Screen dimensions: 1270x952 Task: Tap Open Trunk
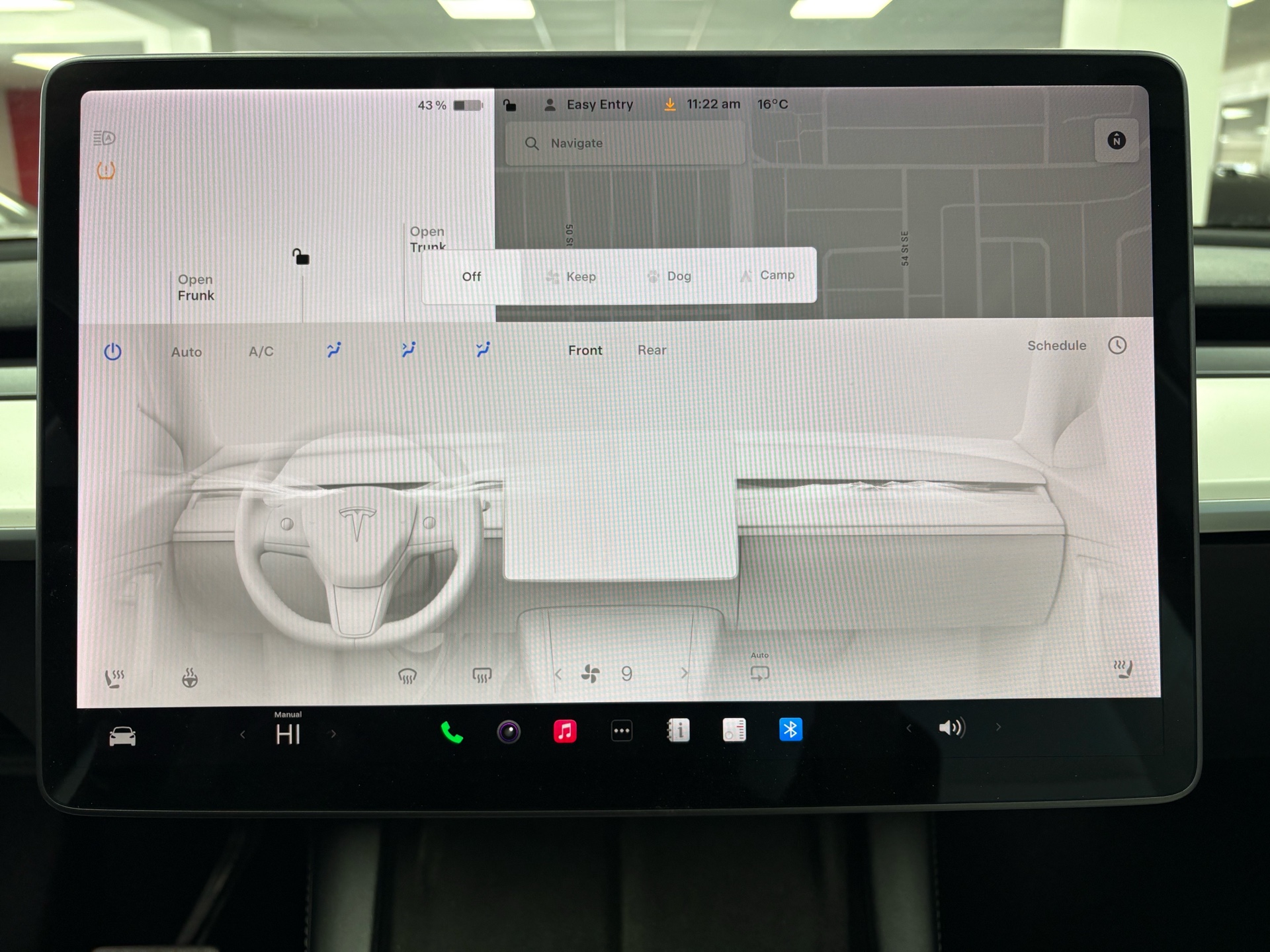(428, 239)
